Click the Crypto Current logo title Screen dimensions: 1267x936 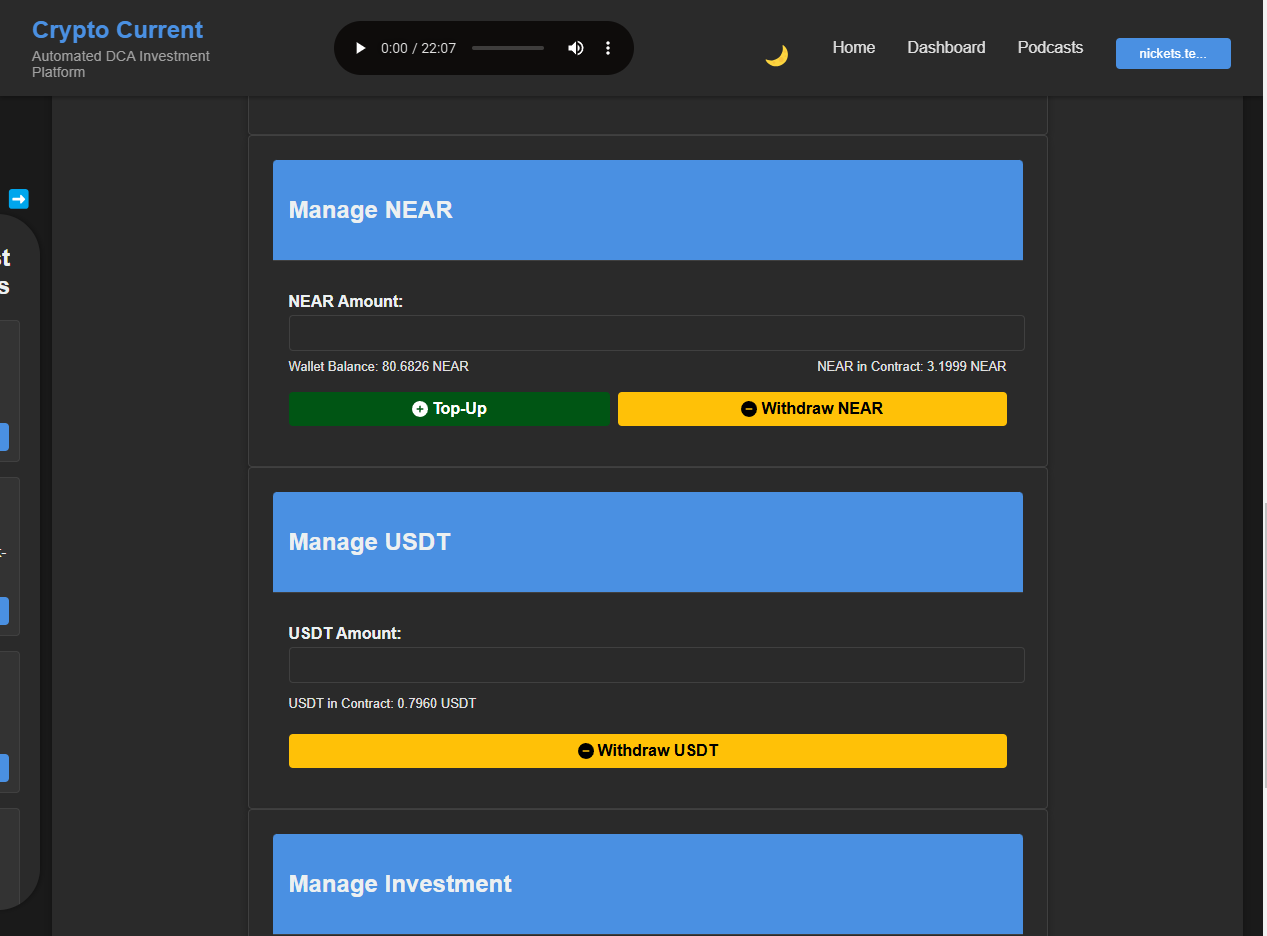[x=118, y=30]
